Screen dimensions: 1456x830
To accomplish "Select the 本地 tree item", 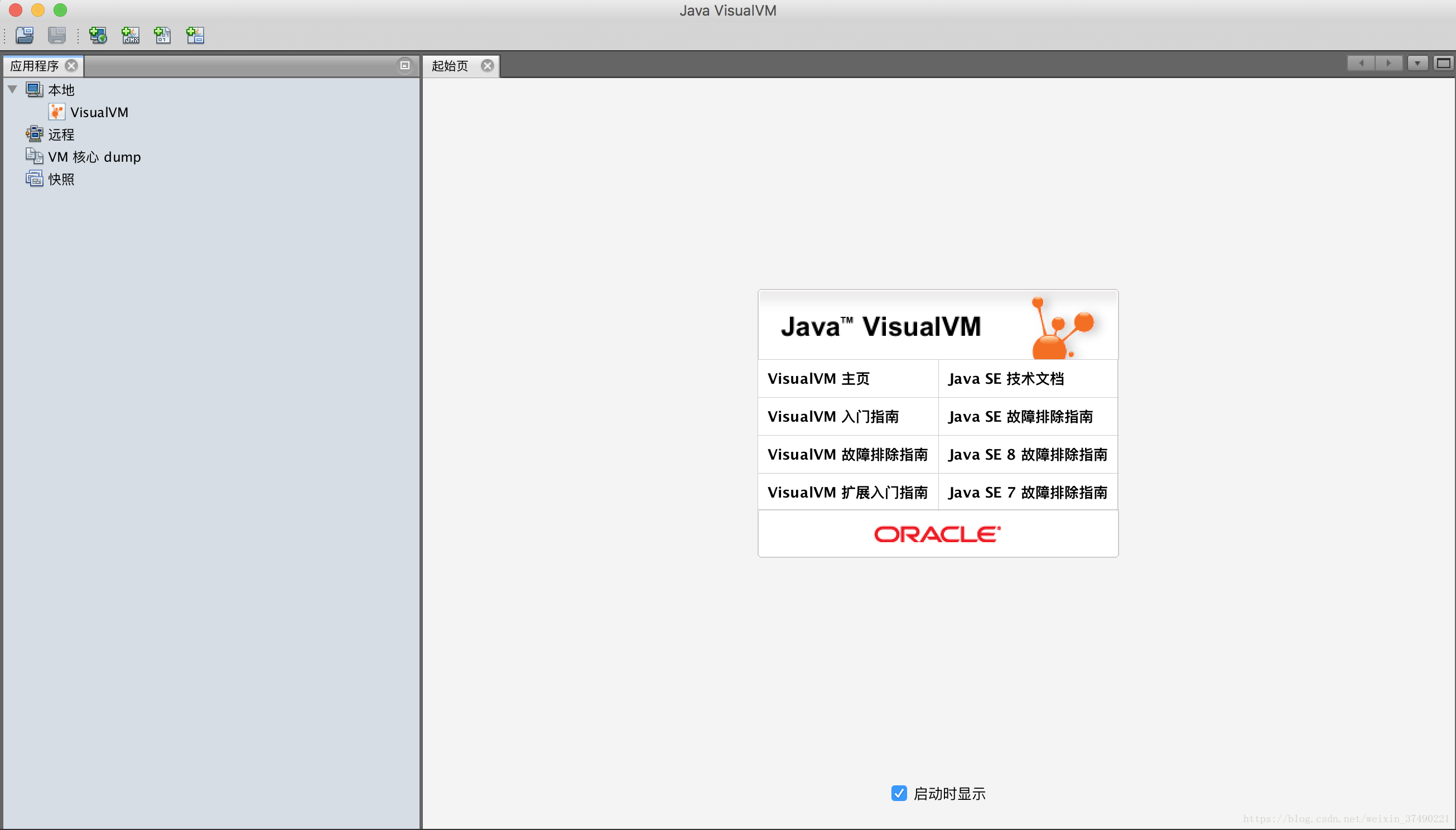I will pyautogui.click(x=61, y=89).
